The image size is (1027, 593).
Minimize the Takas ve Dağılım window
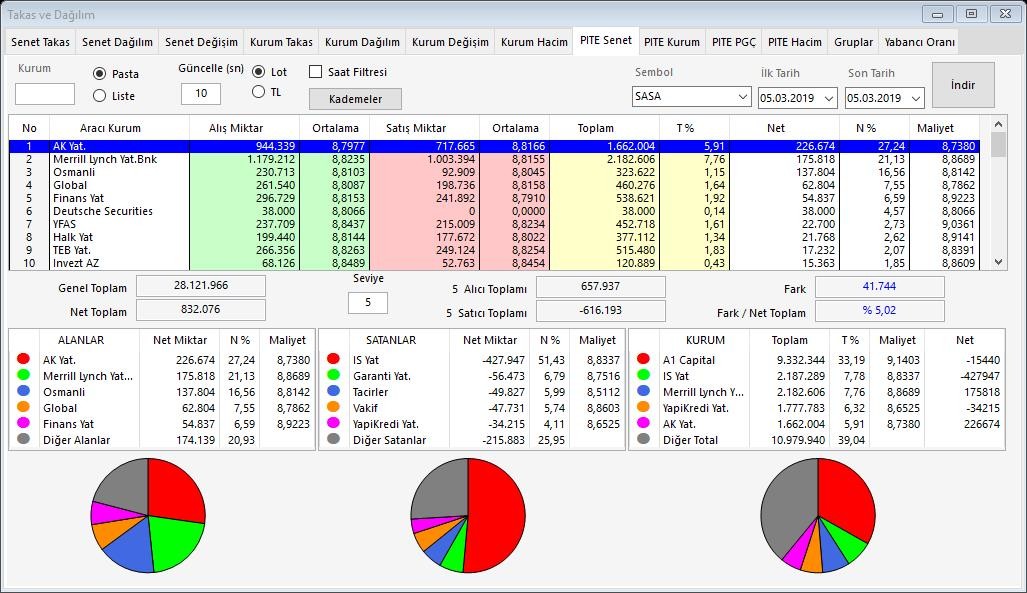[x=937, y=14]
